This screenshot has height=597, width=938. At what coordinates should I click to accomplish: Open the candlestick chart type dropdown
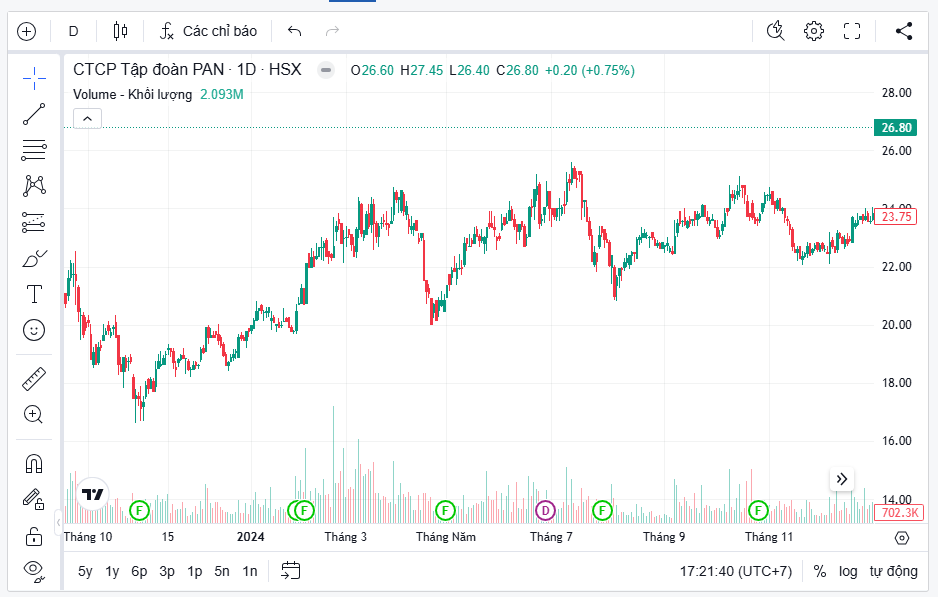pos(120,31)
